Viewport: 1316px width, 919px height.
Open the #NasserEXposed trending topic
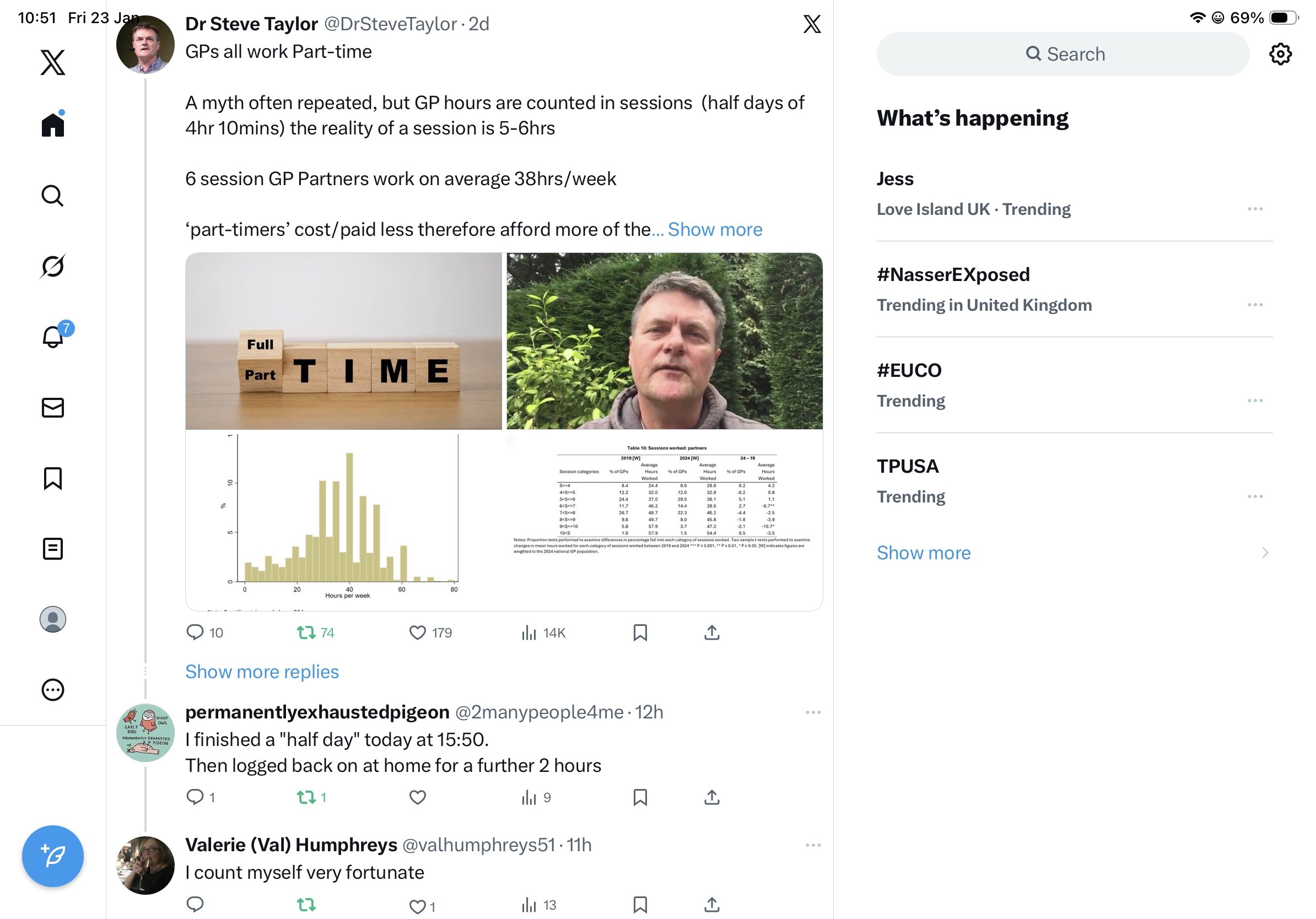[x=953, y=274]
